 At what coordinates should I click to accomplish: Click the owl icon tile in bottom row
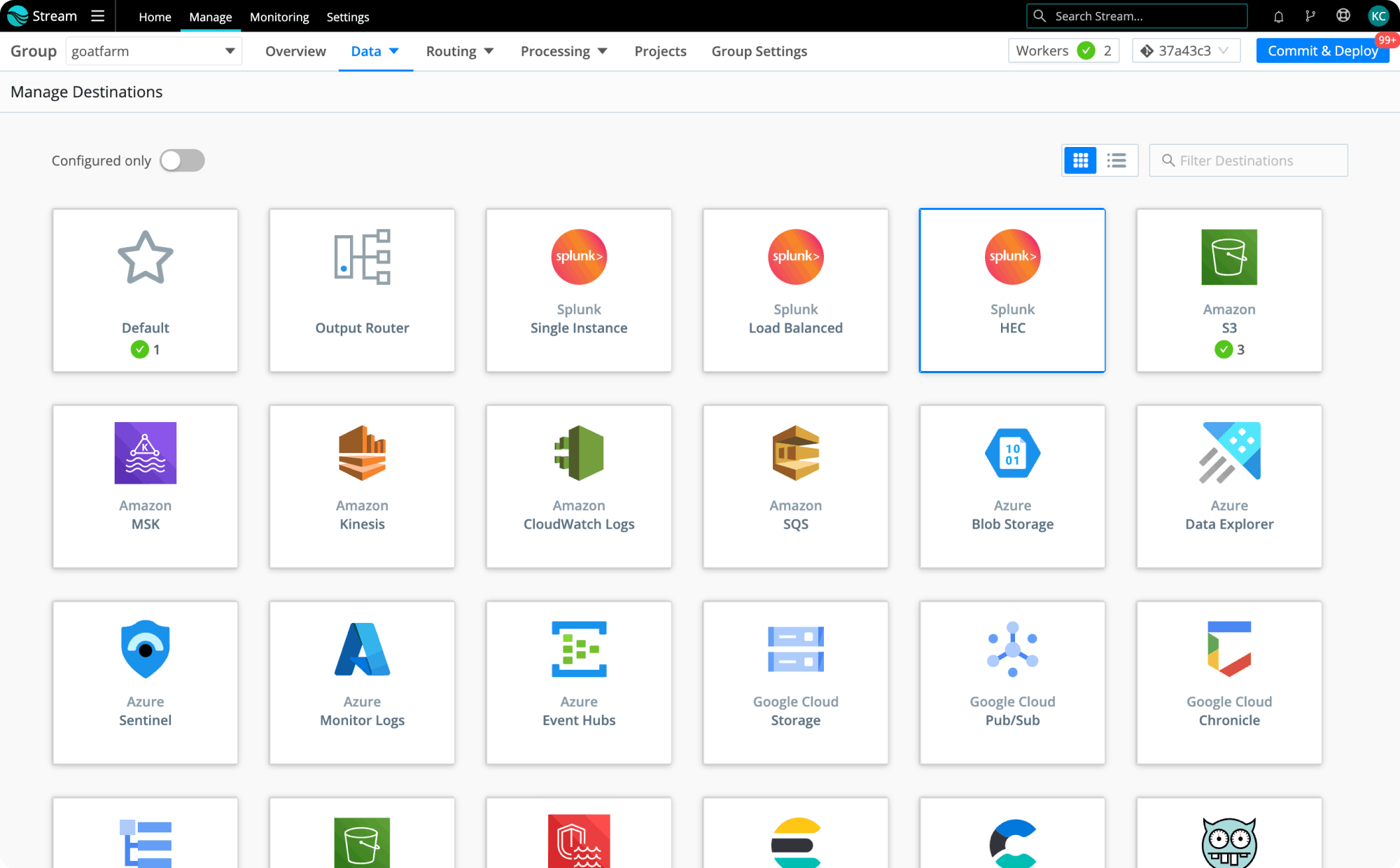(x=1229, y=833)
